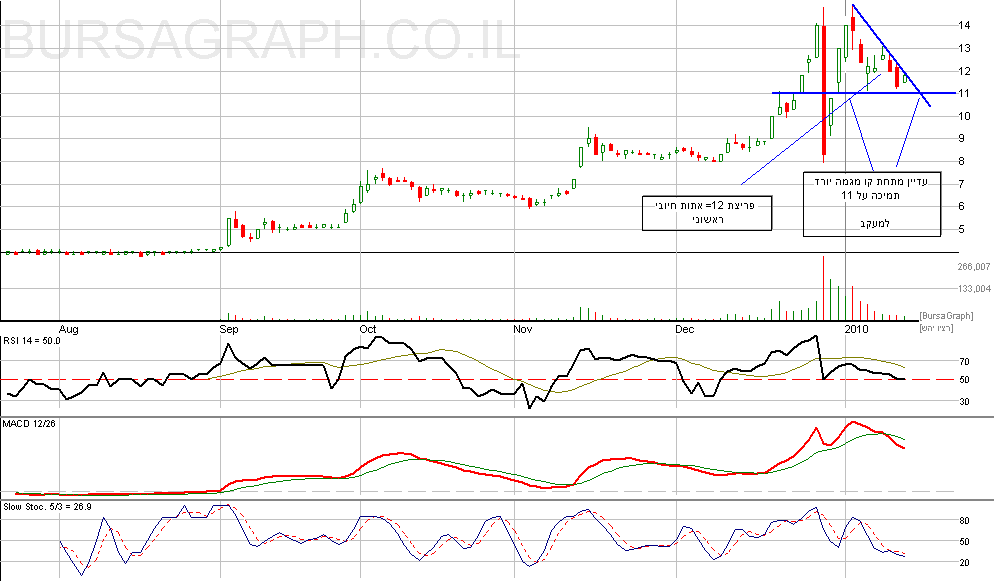This screenshot has width=994, height=581.
Task: Click the stochastic axis level 80 label
Action: 937,521
